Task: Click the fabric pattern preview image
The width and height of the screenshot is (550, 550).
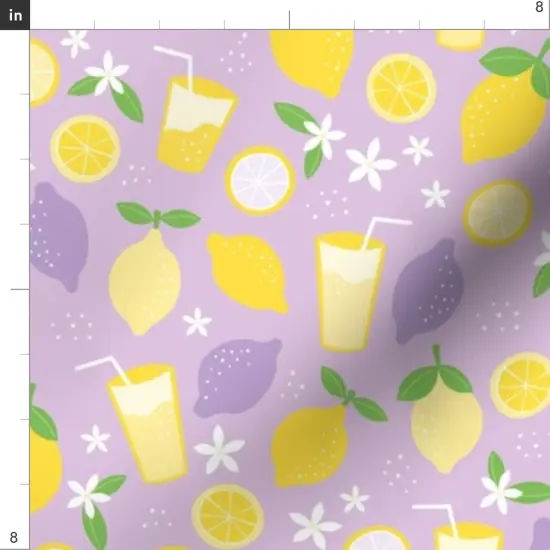Action: (x=290, y=290)
